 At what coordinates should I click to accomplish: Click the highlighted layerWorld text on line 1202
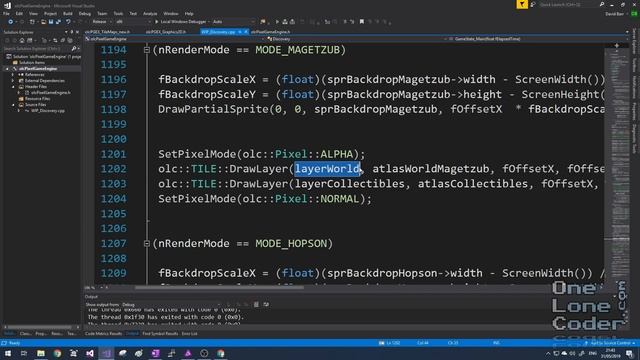pos(327,169)
